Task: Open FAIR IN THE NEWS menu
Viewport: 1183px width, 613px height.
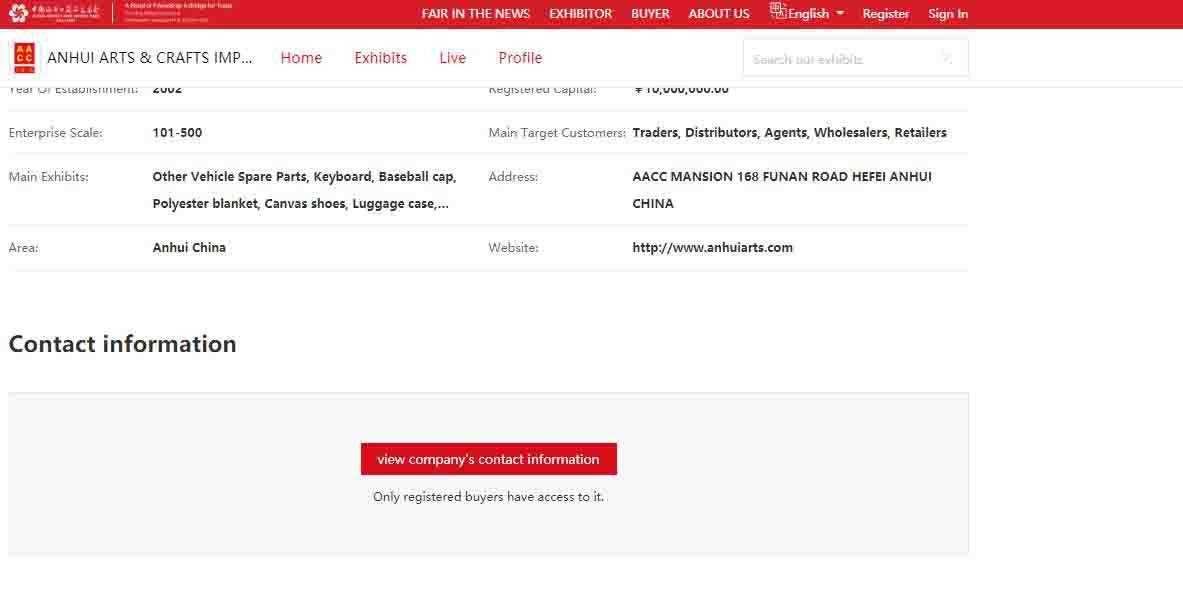Action: pyautogui.click(x=476, y=14)
